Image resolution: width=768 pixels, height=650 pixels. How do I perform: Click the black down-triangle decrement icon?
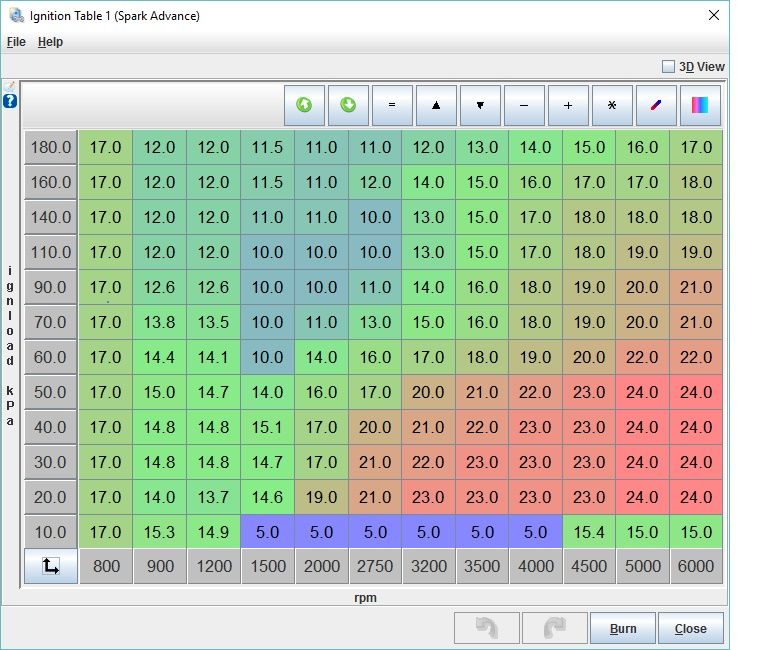point(480,105)
